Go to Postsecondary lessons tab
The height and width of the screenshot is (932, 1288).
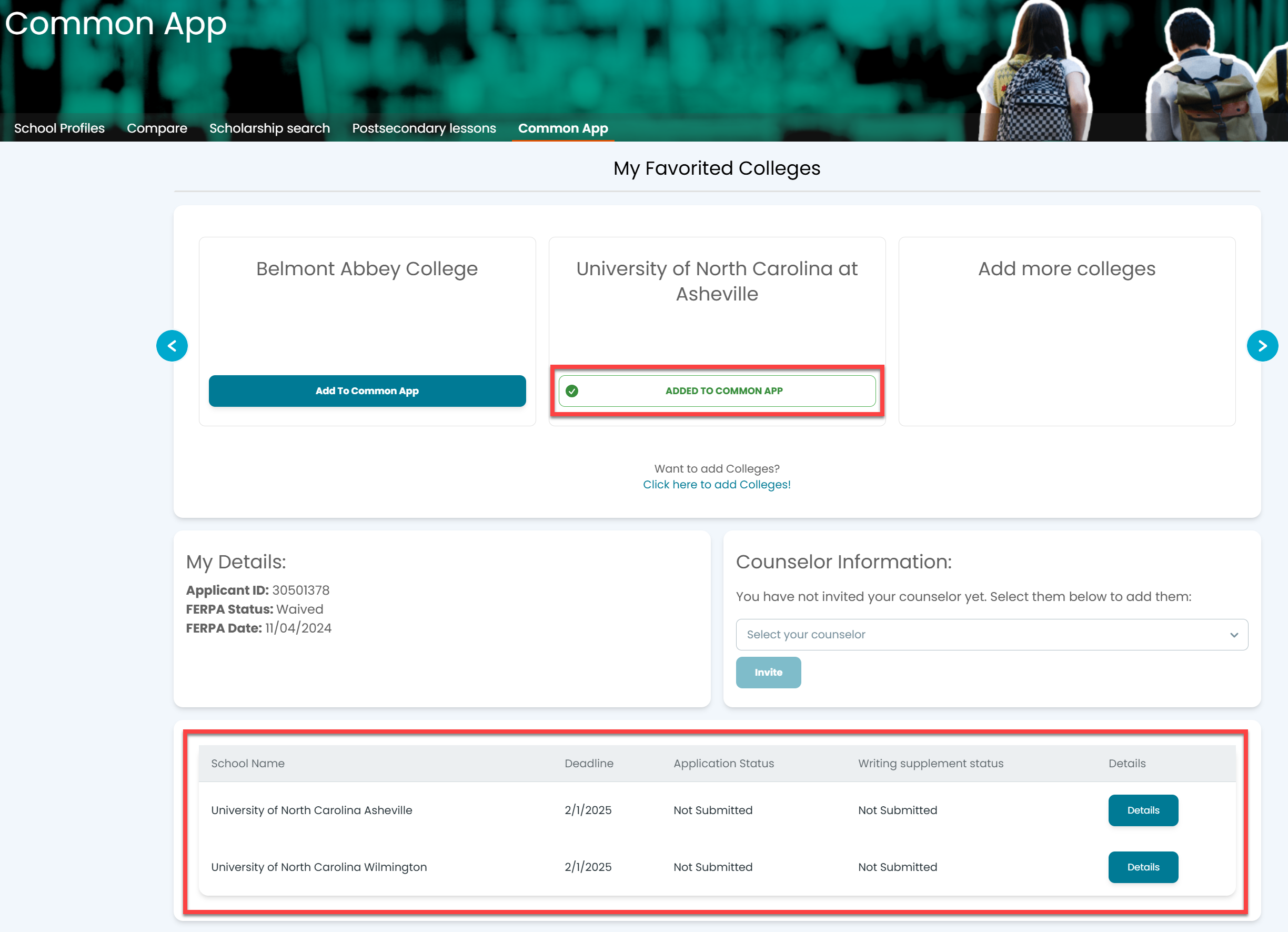(x=424, y=128)
